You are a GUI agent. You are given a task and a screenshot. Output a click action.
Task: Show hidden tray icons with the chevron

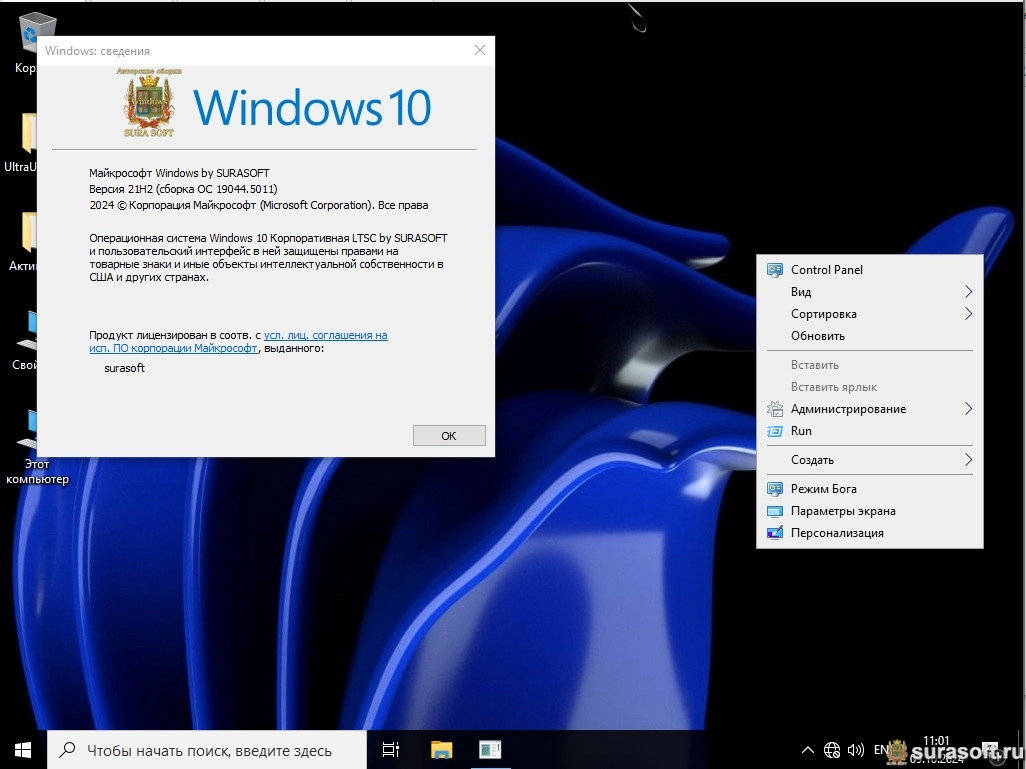(808, 749)
